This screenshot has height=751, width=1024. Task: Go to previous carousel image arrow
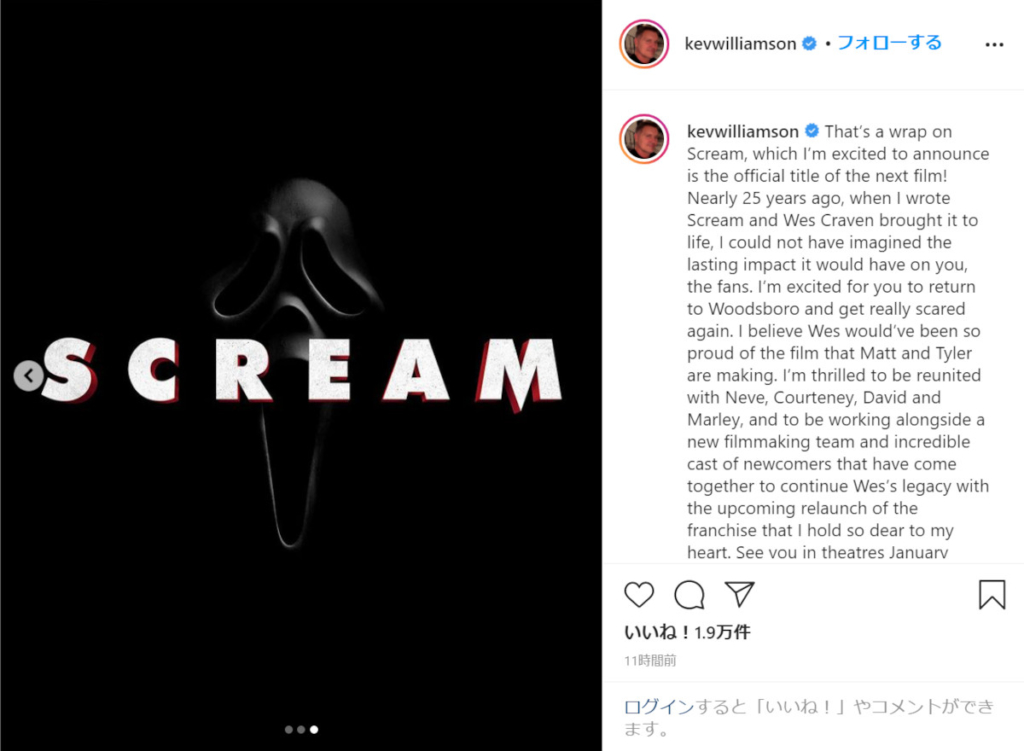pyautogui.click(x=29, y=376)
